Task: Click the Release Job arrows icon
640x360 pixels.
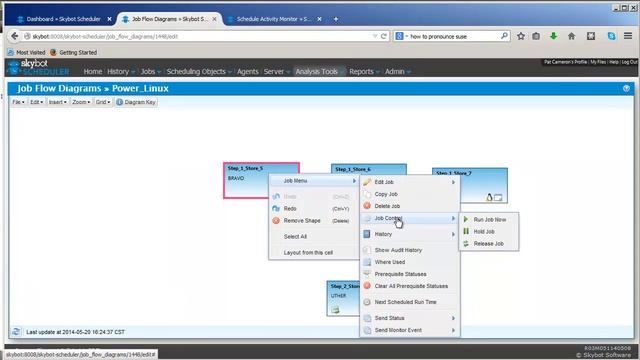Action: tap(466, 244)
